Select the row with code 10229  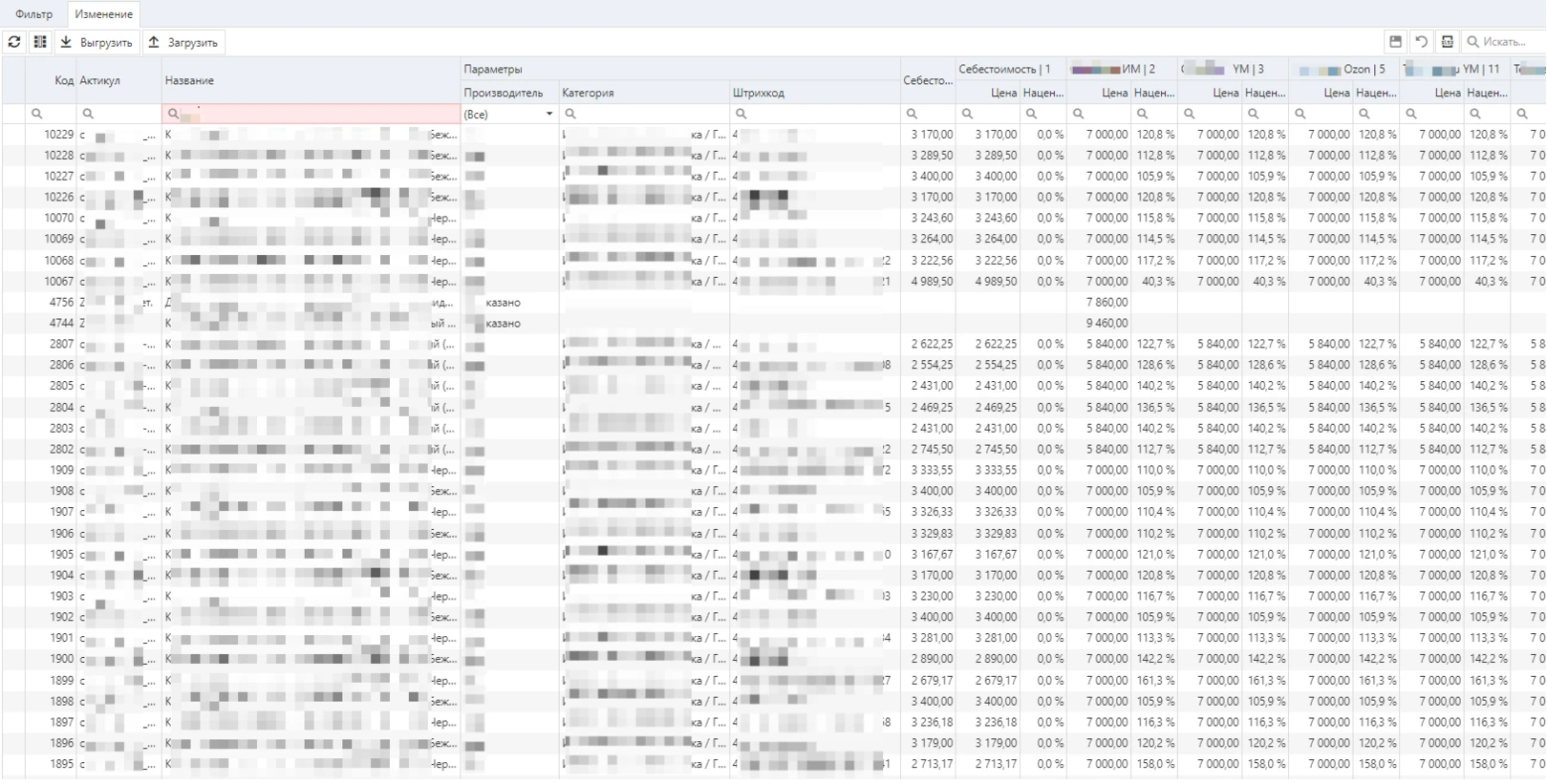click(59, 135)
